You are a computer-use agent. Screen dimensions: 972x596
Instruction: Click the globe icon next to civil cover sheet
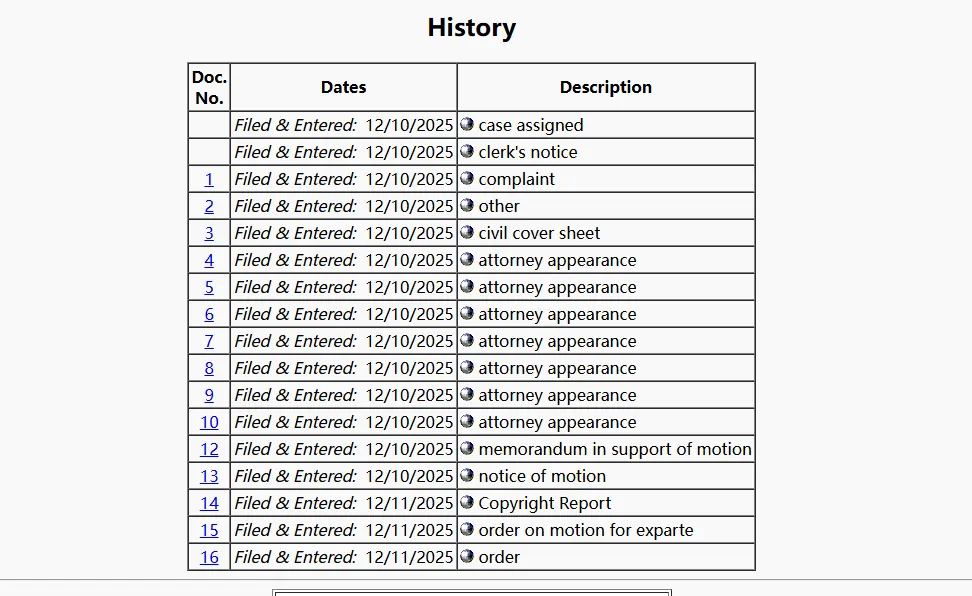coord(467,233)
